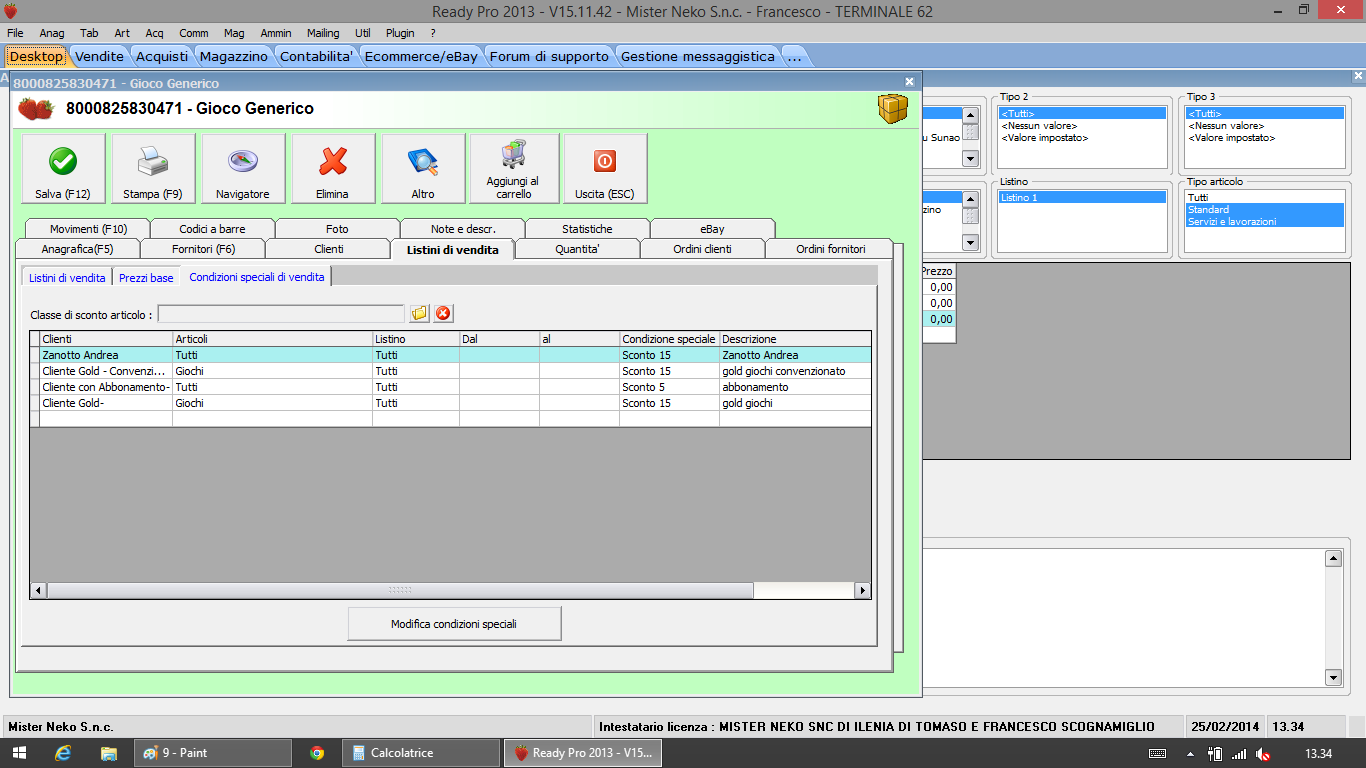
Task: Select Standard in Tipo articolo list
Action: (x=1265, y=210)
